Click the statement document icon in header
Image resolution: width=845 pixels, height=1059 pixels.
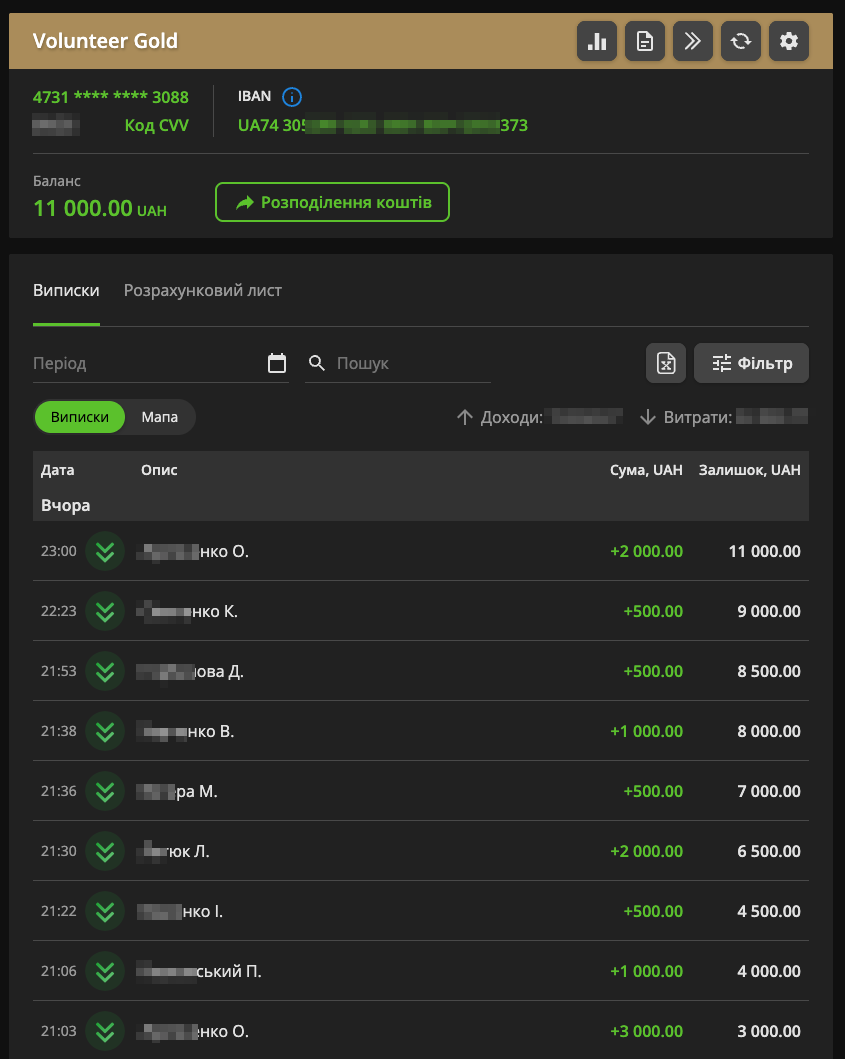pyautogui.click(x=645, y=41)
